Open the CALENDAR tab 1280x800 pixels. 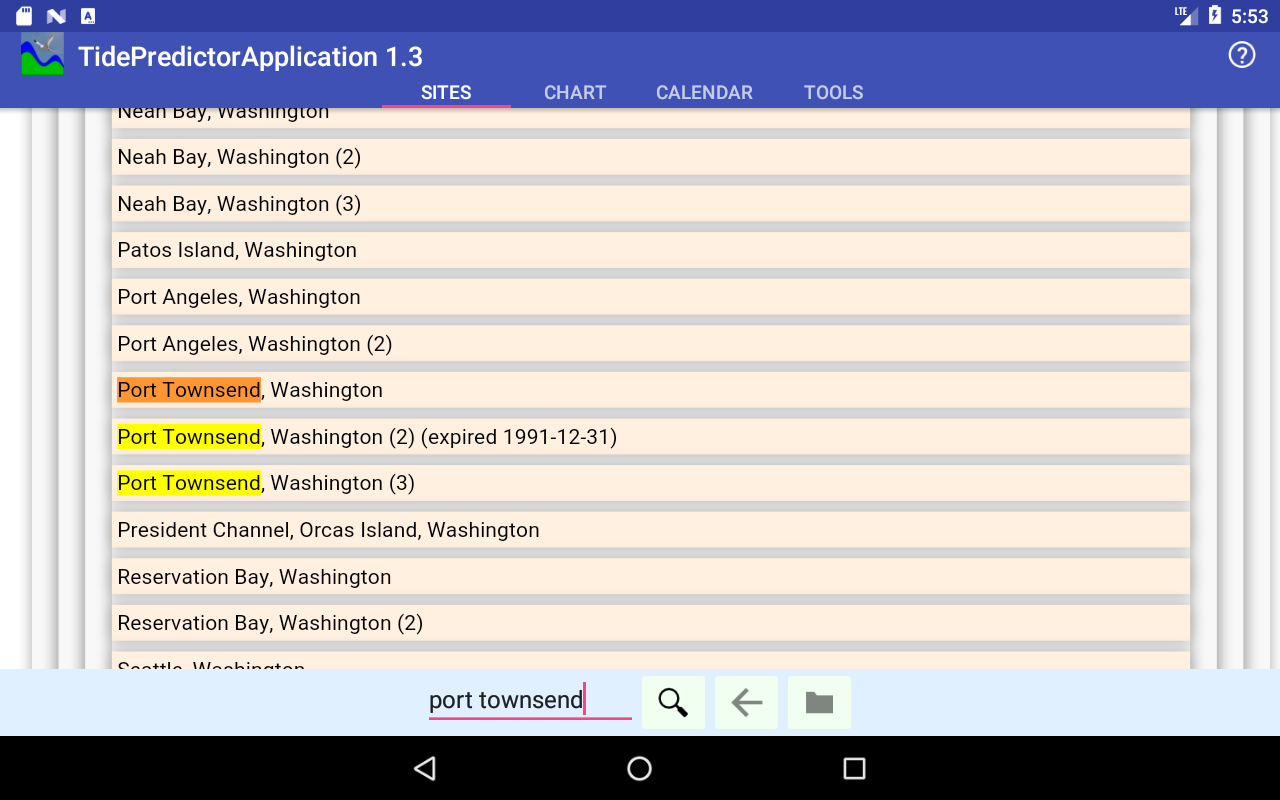click(704, 92)
